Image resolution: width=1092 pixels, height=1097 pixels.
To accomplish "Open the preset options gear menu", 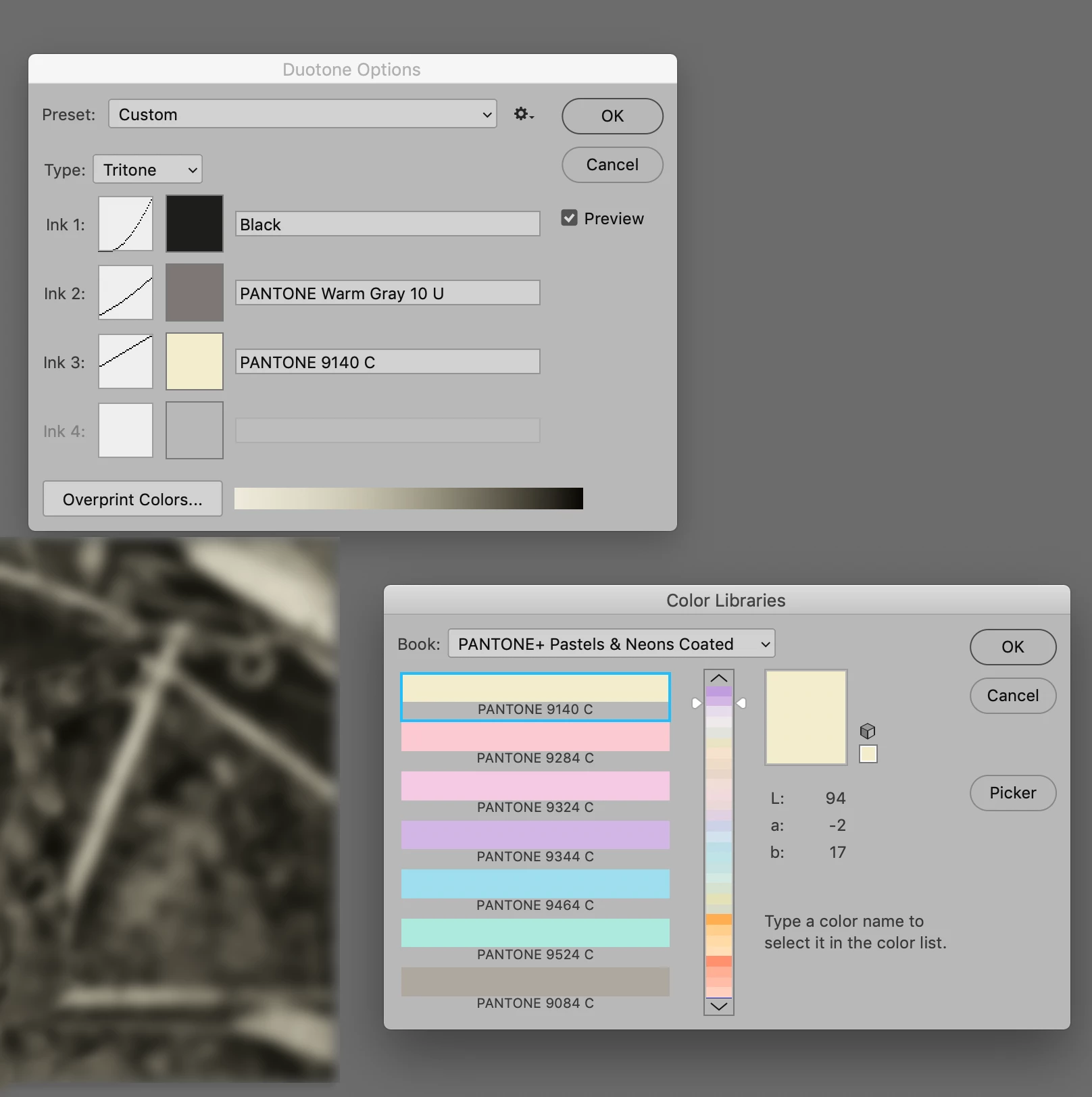I will 523,113.
